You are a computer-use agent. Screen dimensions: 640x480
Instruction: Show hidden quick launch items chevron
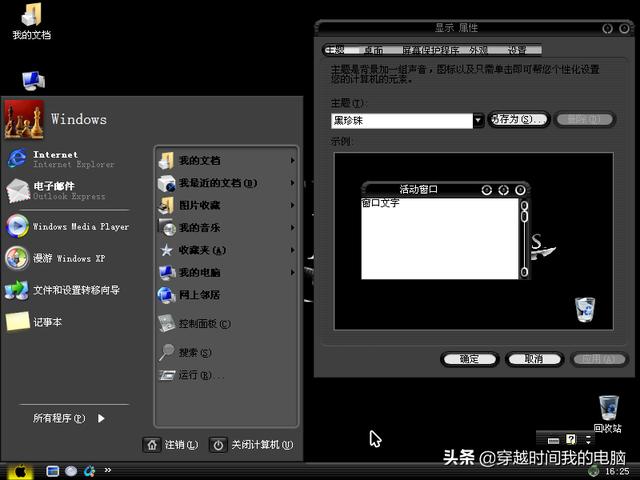[108, 470]
